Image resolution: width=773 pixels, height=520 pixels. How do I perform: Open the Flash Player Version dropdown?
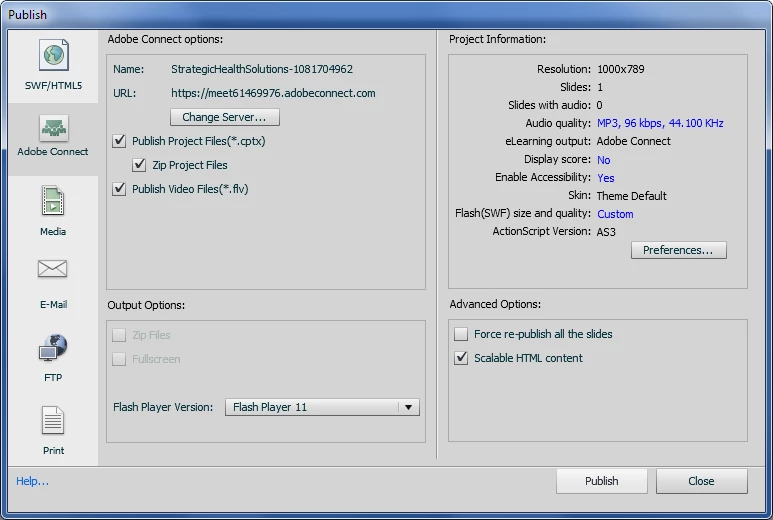click(x=322, y=407)
